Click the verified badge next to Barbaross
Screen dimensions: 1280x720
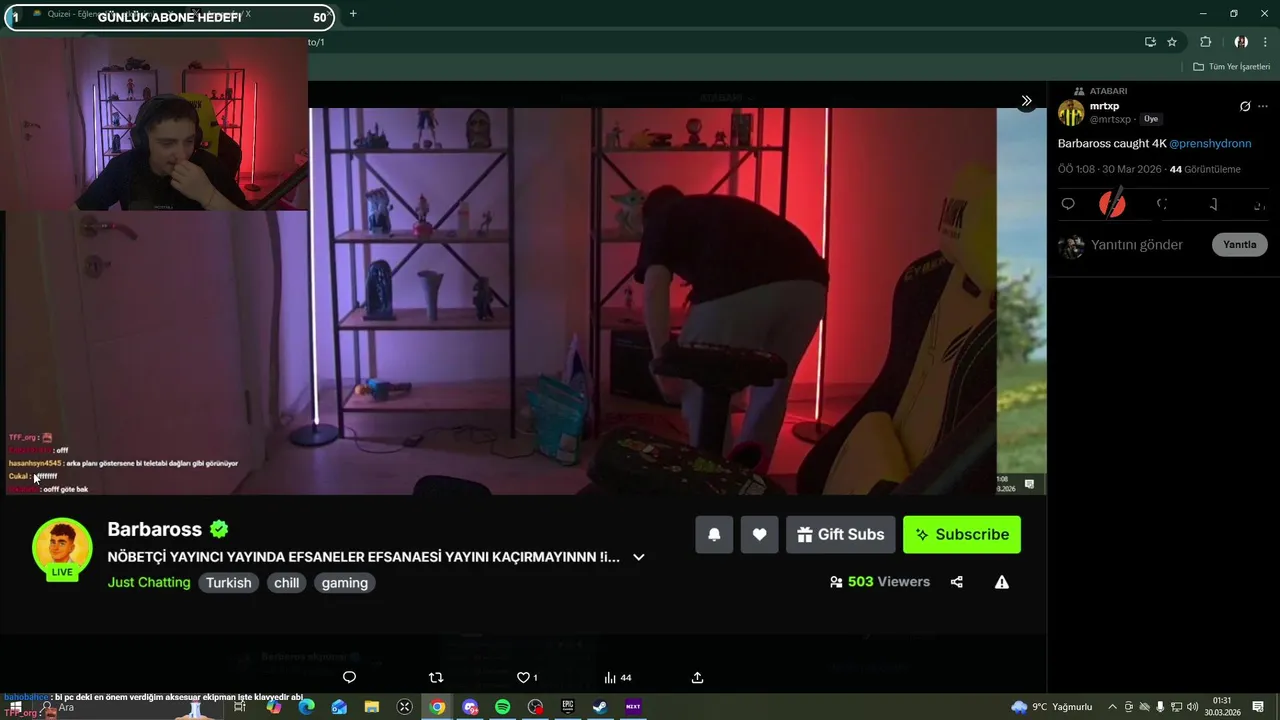[219, 529]
